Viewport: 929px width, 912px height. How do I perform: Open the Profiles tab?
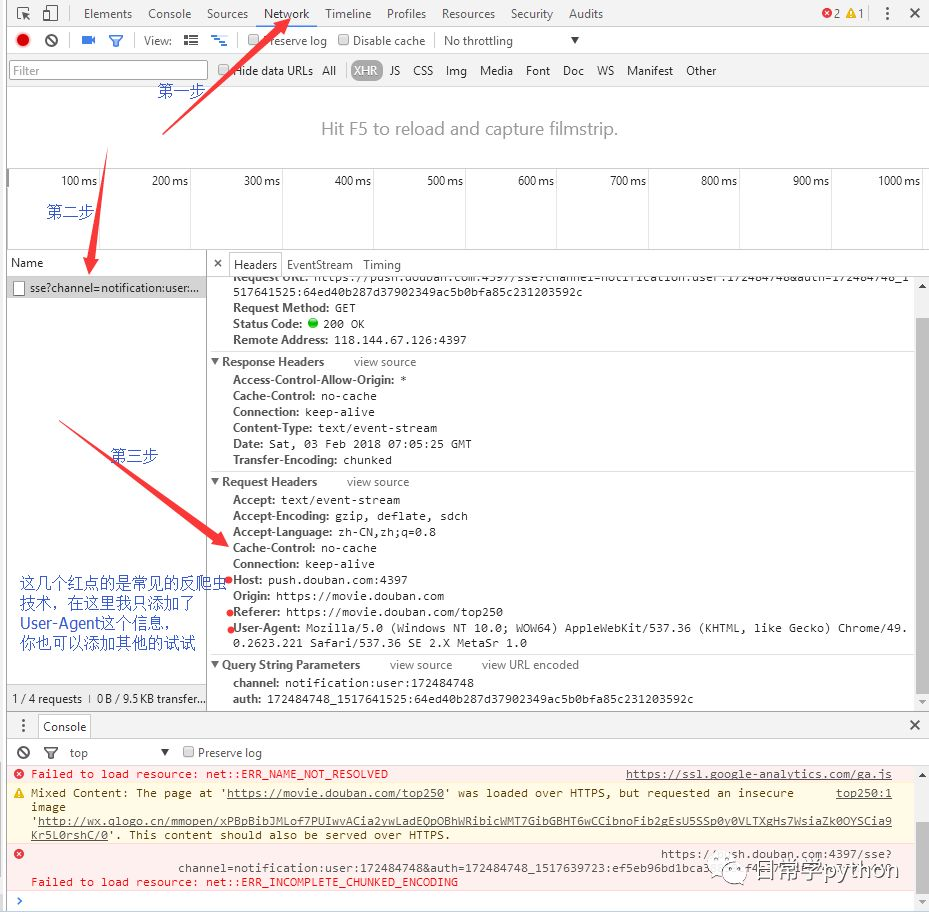[x=406, y=14]
